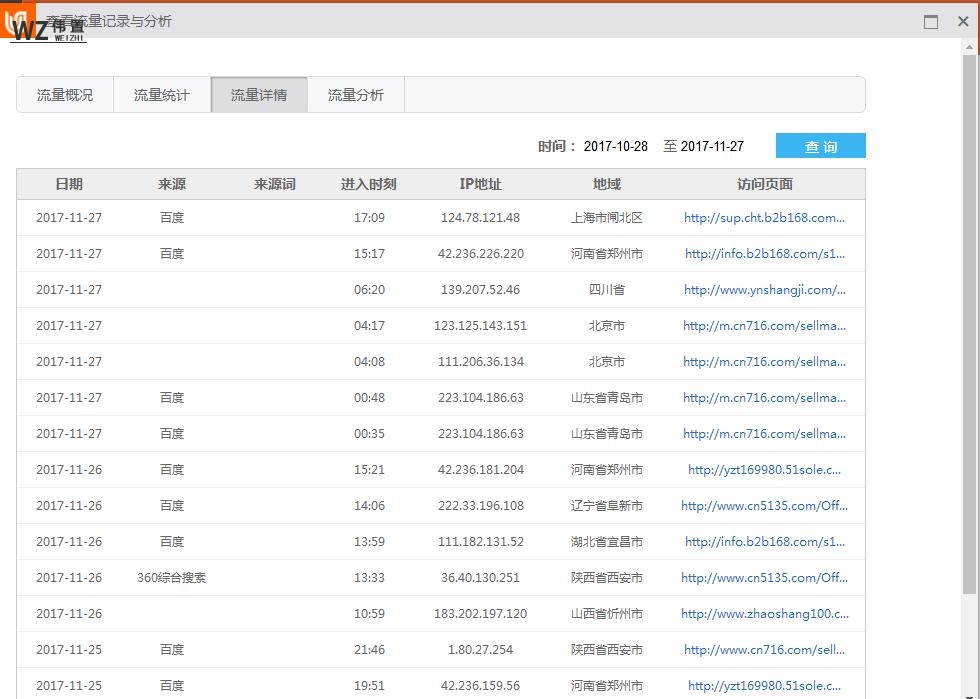Open the sup.cht.b2b168.com visited page link
The height and width of the screenshot is (699, 980).
tap(764, 218)
